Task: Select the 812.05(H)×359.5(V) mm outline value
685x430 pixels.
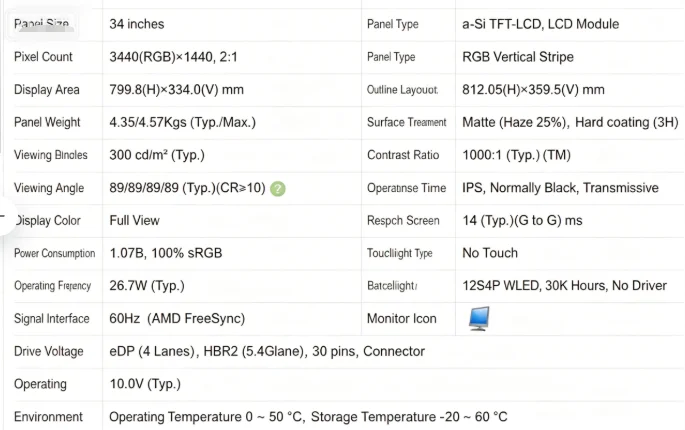Action: pyautogui.click(x=533, y=90)
